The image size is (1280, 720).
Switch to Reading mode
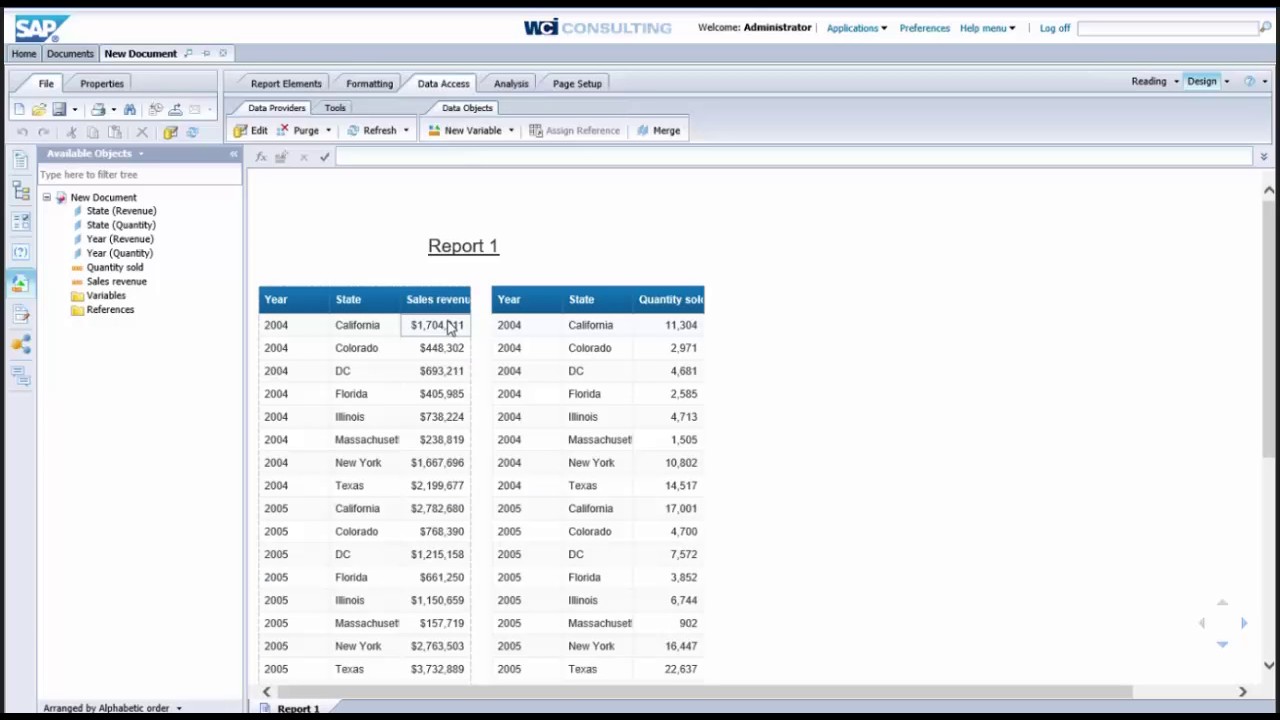point(1149,82)
